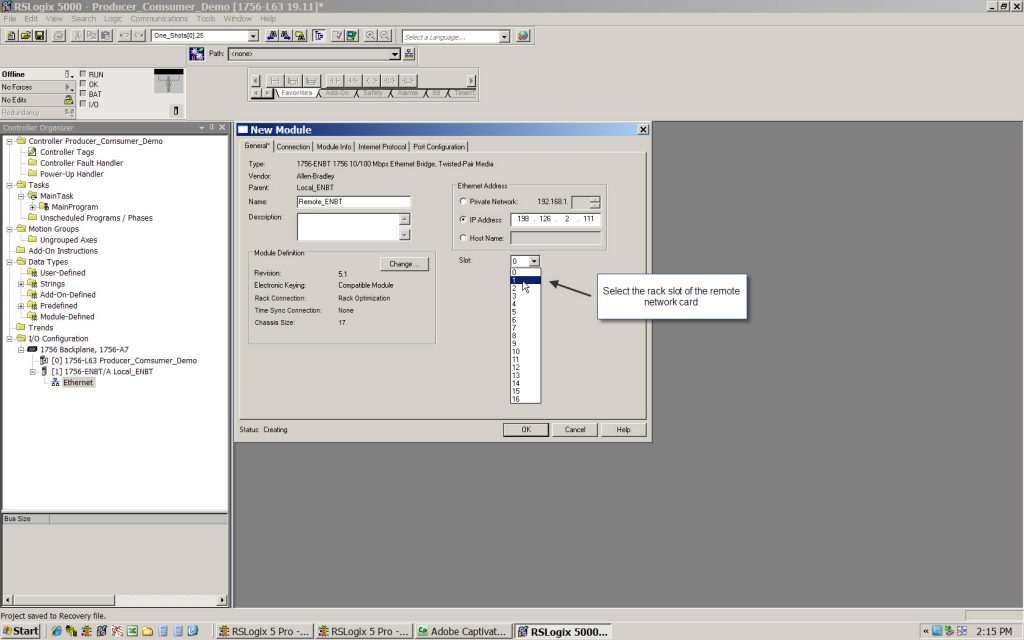The height and width of the screenshot is (640, 1024).
Task: Click the Examine On contact instruction icon
Action: pyautogui.click(x=334, y=81)
